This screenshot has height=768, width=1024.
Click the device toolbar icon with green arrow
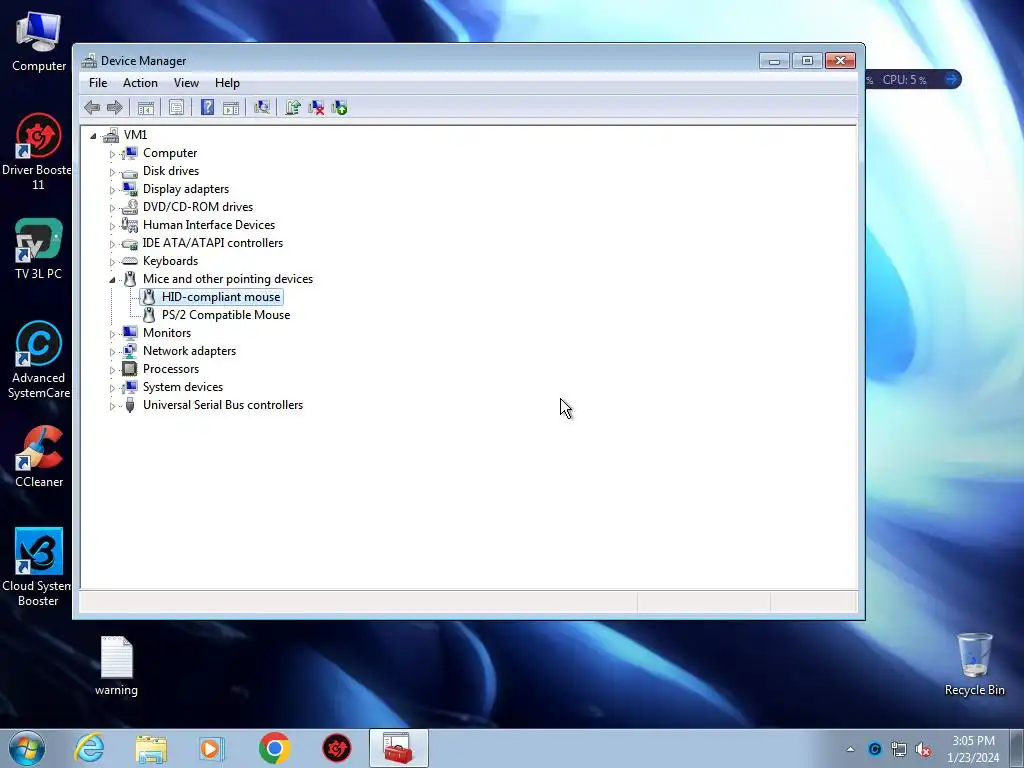tap(340, 108)
